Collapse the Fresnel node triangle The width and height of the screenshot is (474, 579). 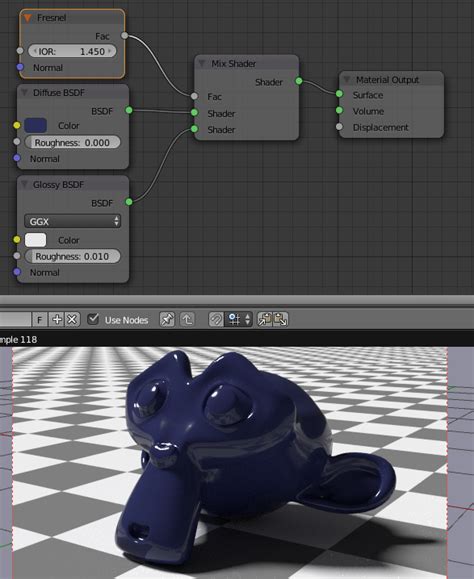tap(27, 17)
